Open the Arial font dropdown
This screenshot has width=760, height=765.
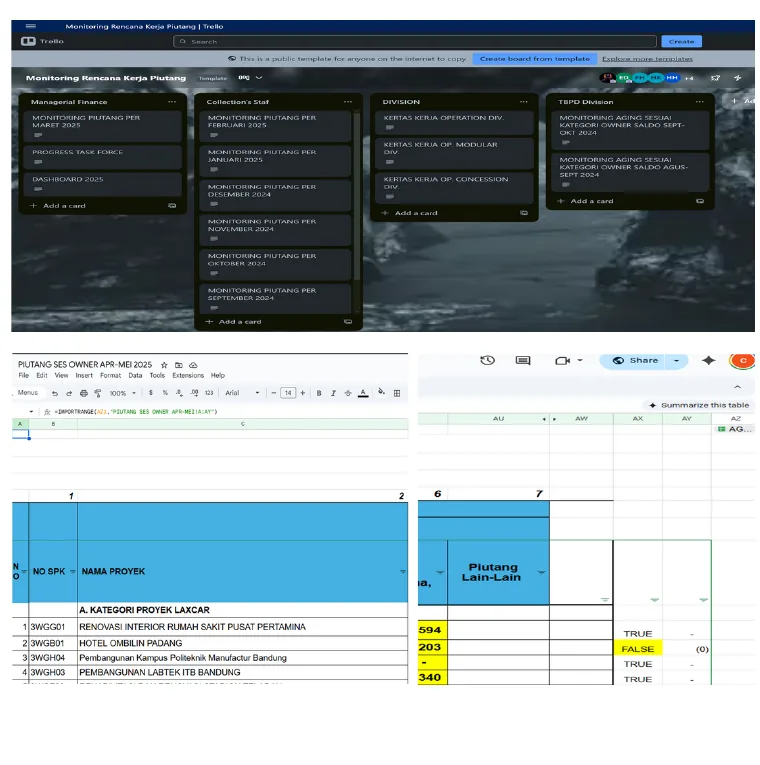242,393
